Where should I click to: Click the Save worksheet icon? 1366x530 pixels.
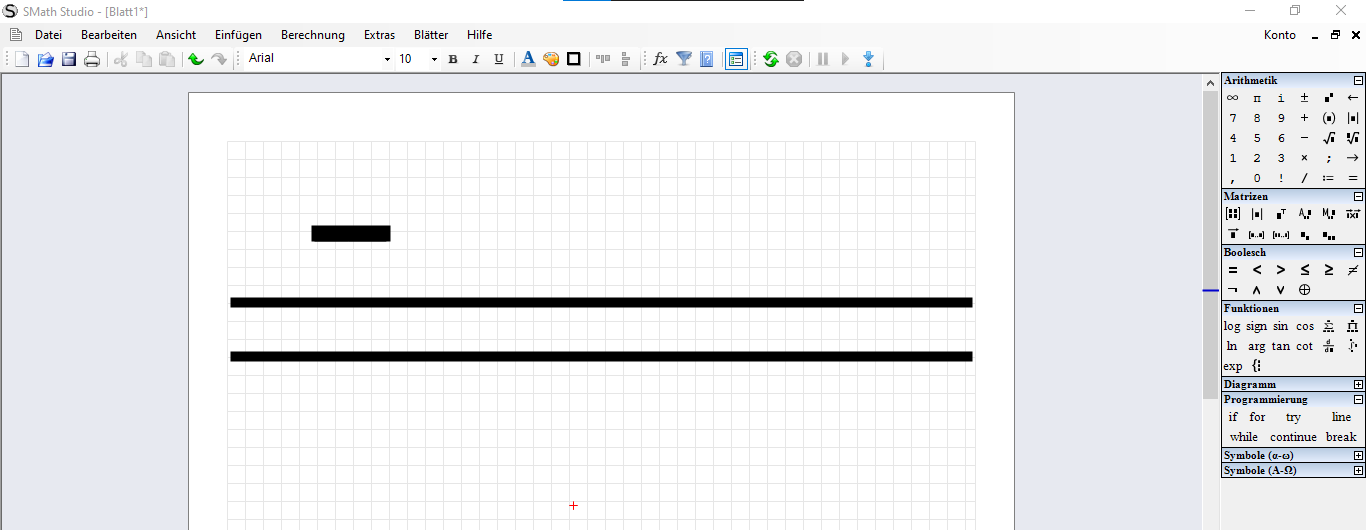point(69,59)
